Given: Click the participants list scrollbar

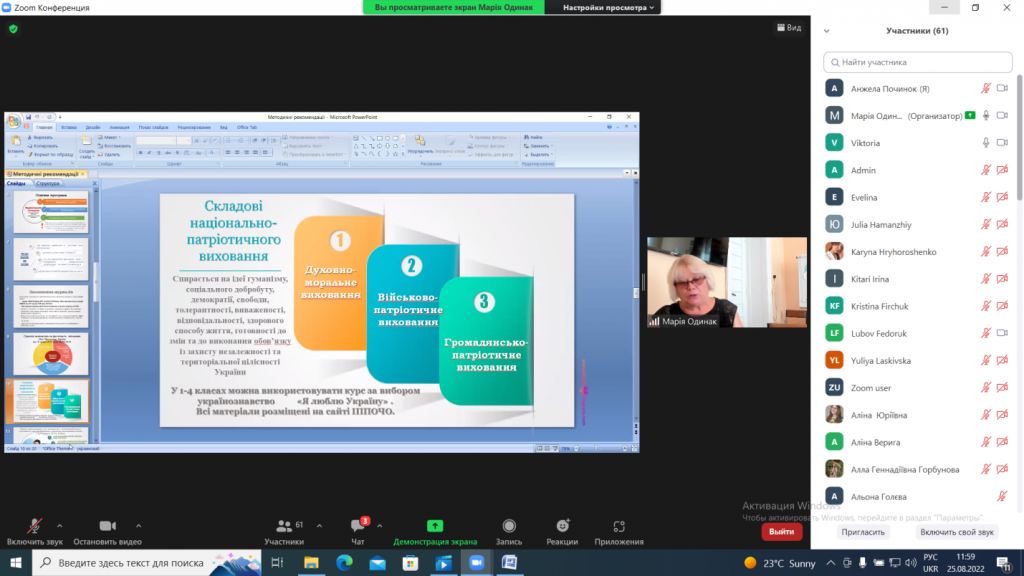Looking at the screenshot, I should pyautogui.click(x=1019, y=137).
